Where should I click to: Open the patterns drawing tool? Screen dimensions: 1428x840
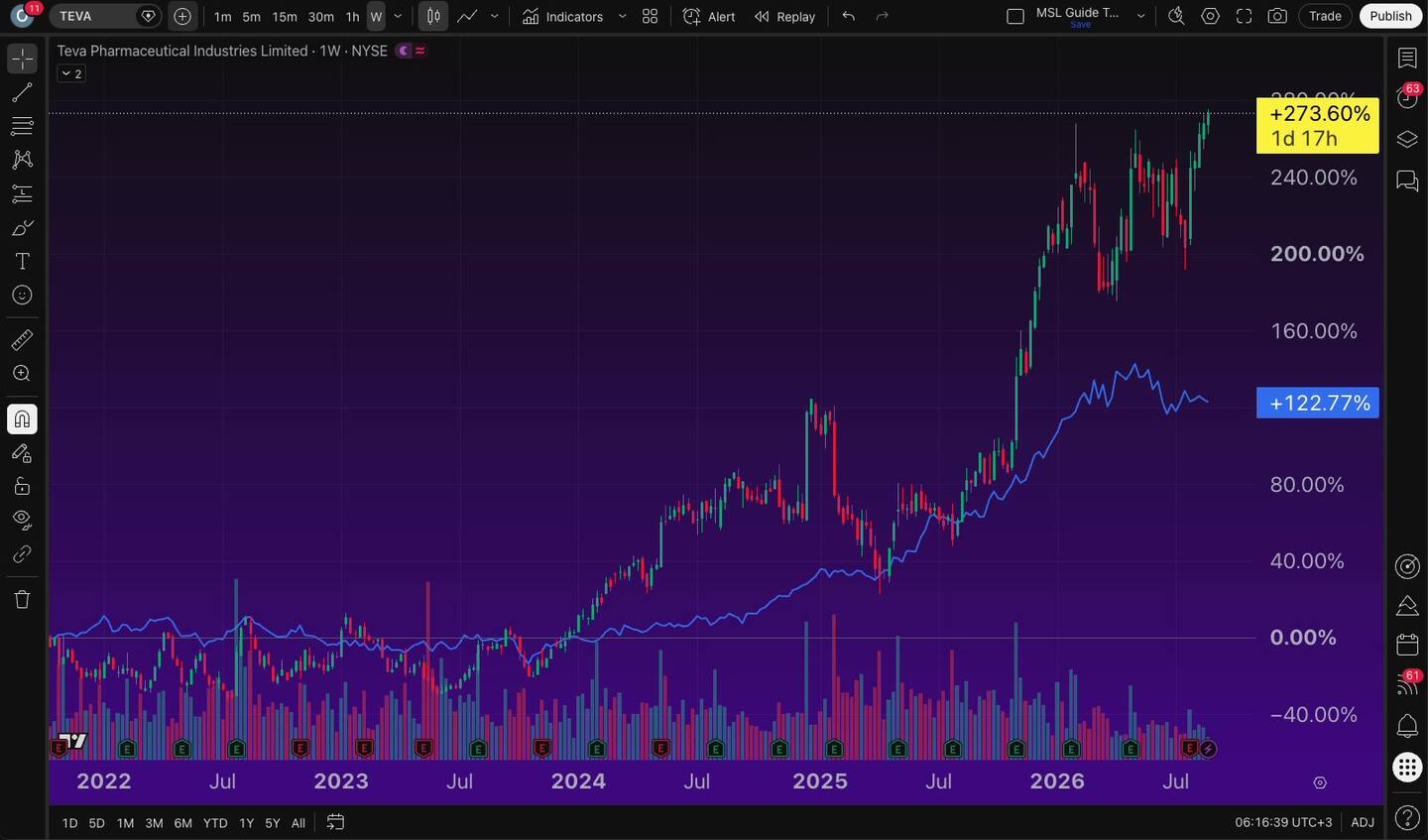pos(22,160)
